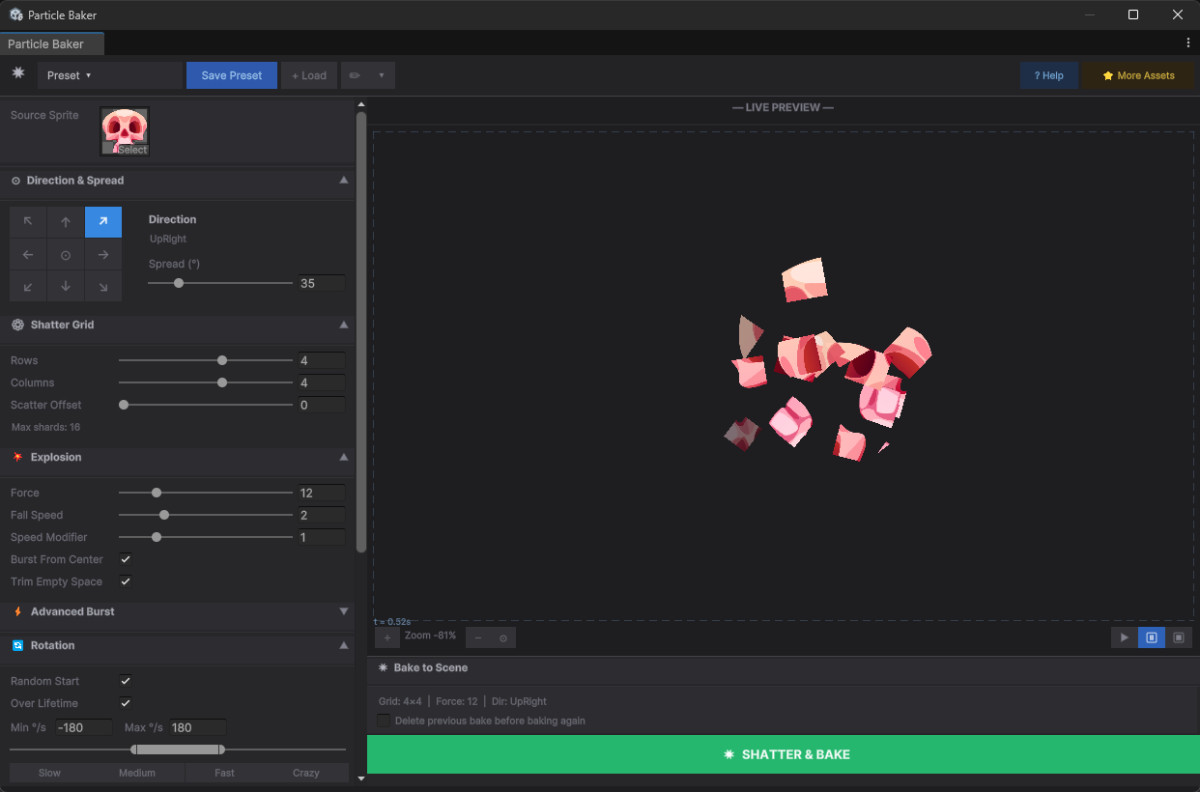Viewport: 1200px width, 792px height.
Task: Select the Particle Baker tab
Action: click(x=52, y=44)
